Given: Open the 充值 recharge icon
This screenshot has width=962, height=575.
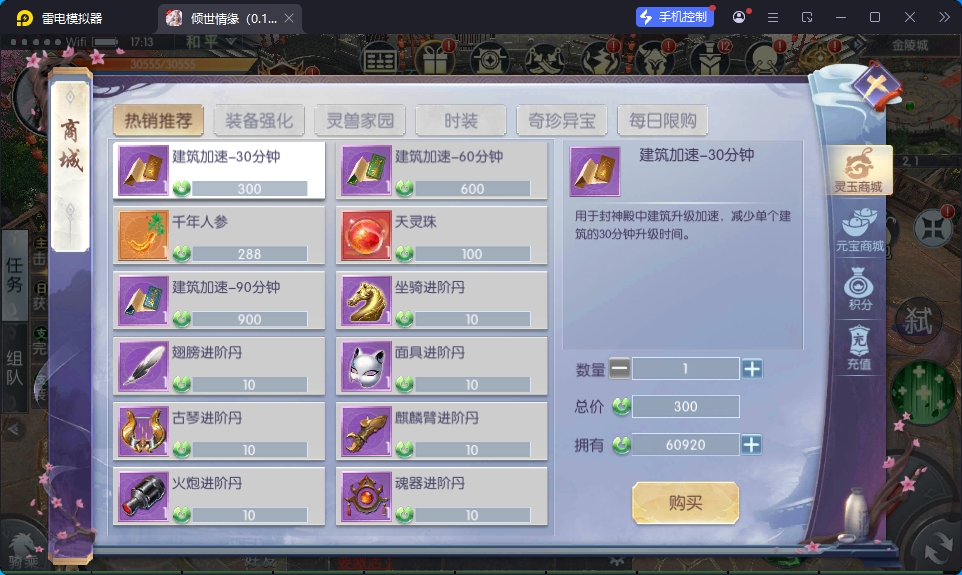Looking at the screenshot, I should coord(859,347).
